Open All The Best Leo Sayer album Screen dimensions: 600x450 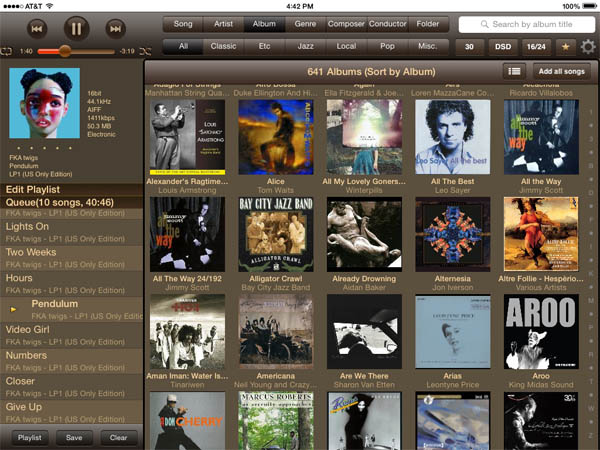(x=453, y=137)
